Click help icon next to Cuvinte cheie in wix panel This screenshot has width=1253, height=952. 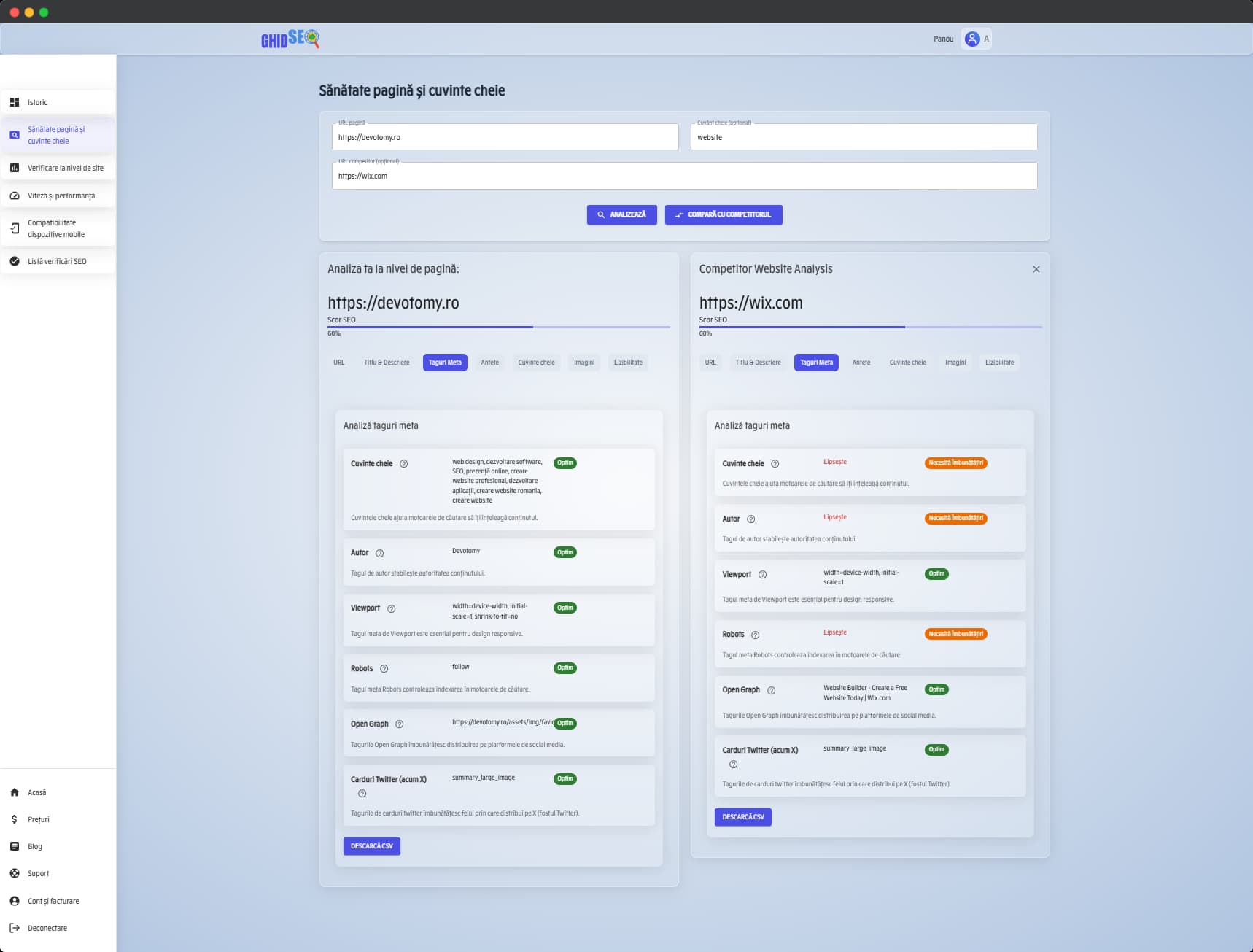pos(775,464)
